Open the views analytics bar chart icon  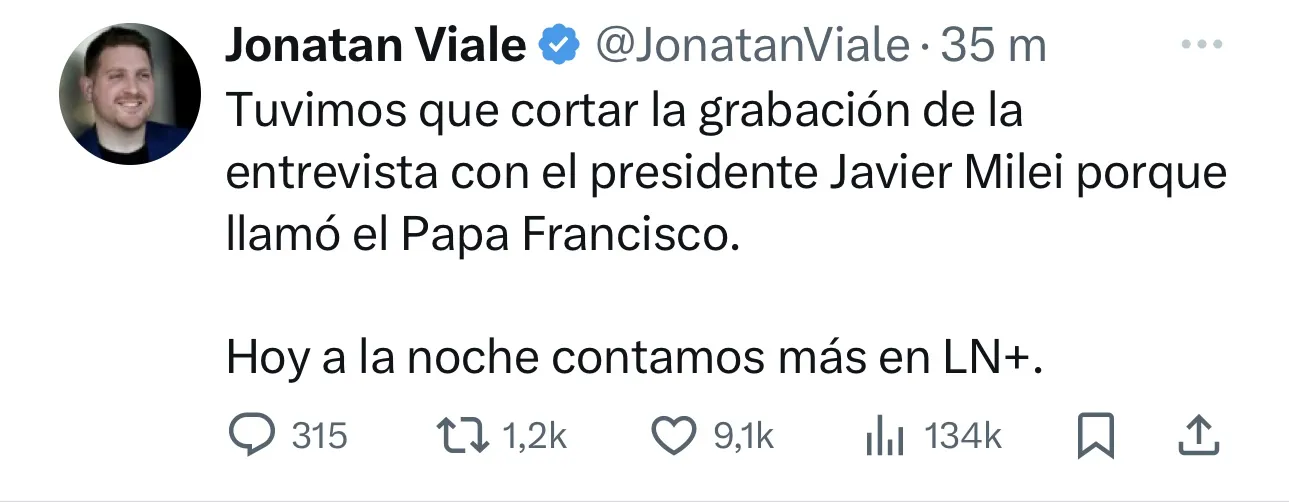tap(884, 436)
